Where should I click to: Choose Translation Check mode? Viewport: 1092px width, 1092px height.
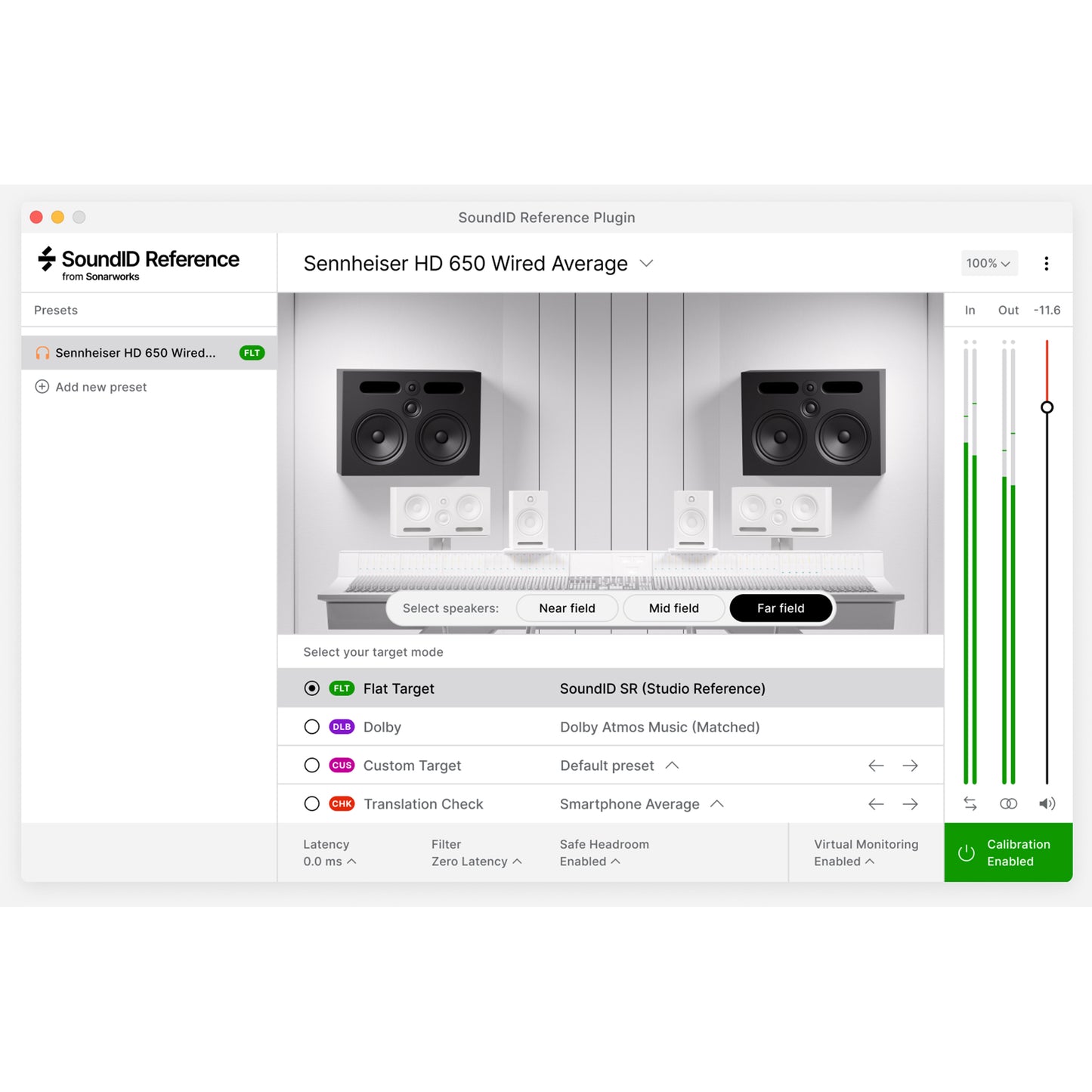click(311, 803)
